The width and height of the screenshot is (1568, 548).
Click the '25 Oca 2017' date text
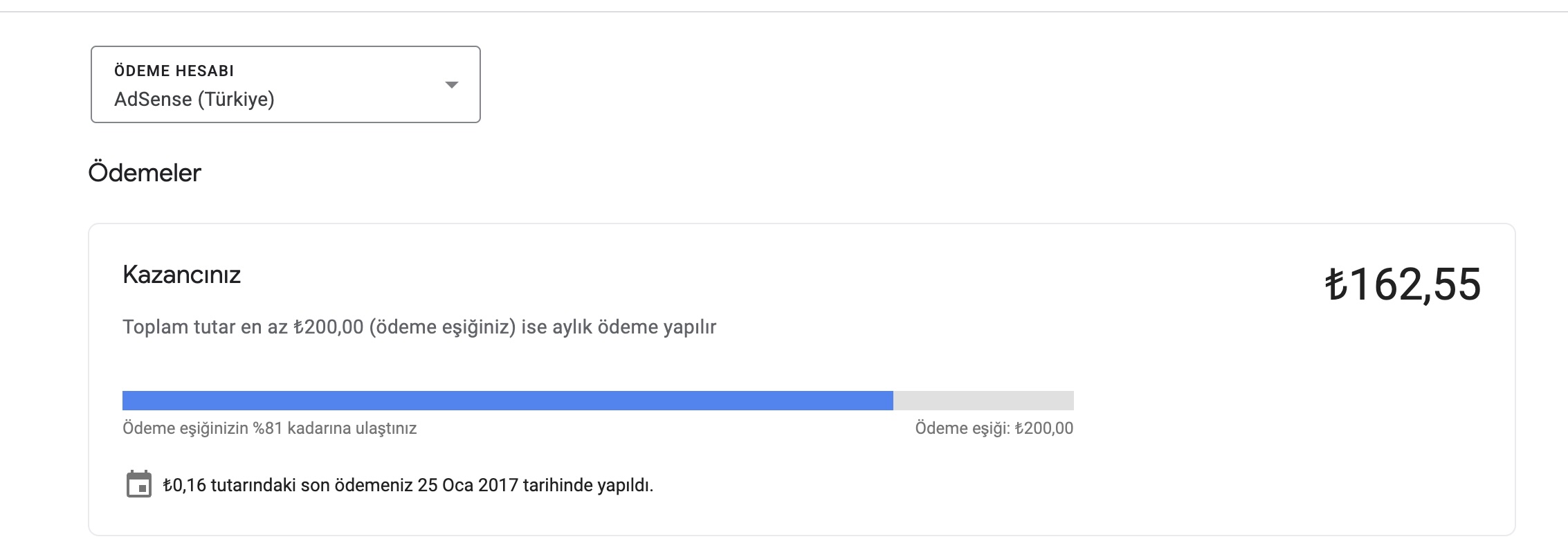(468, 485)
